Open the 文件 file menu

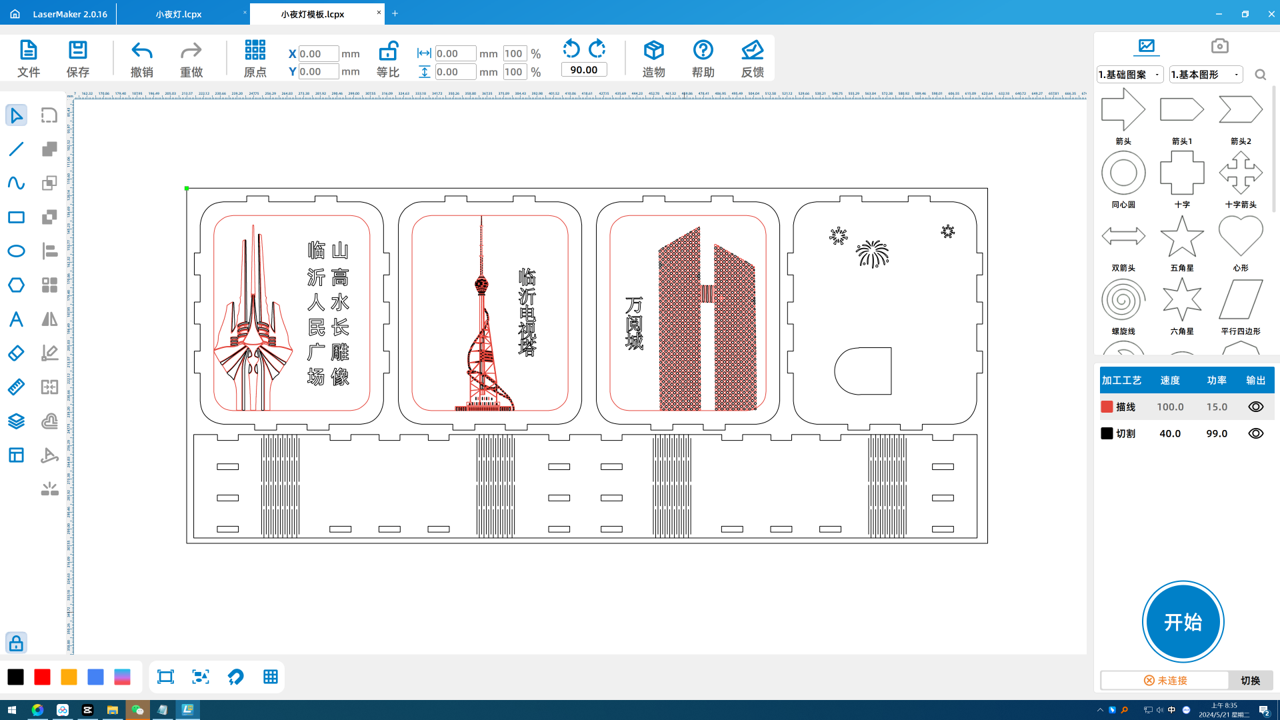(x=28, y=58)
